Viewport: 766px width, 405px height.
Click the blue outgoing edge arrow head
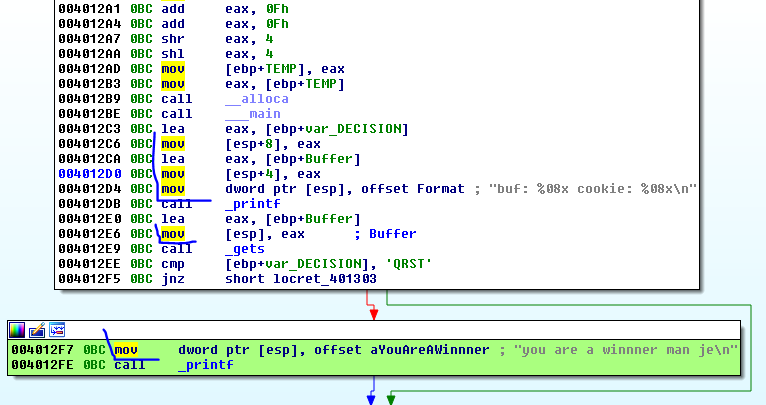(371, 398)
